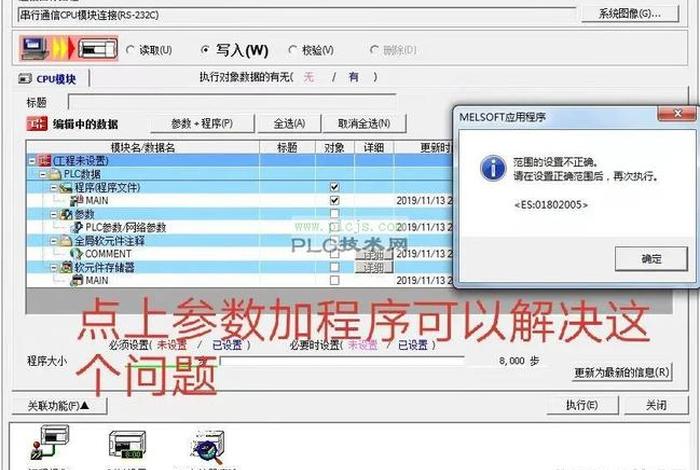Close the MELSOFT应用程序 dialog with X
700x470 pixels.
click(x=677, y=114)
